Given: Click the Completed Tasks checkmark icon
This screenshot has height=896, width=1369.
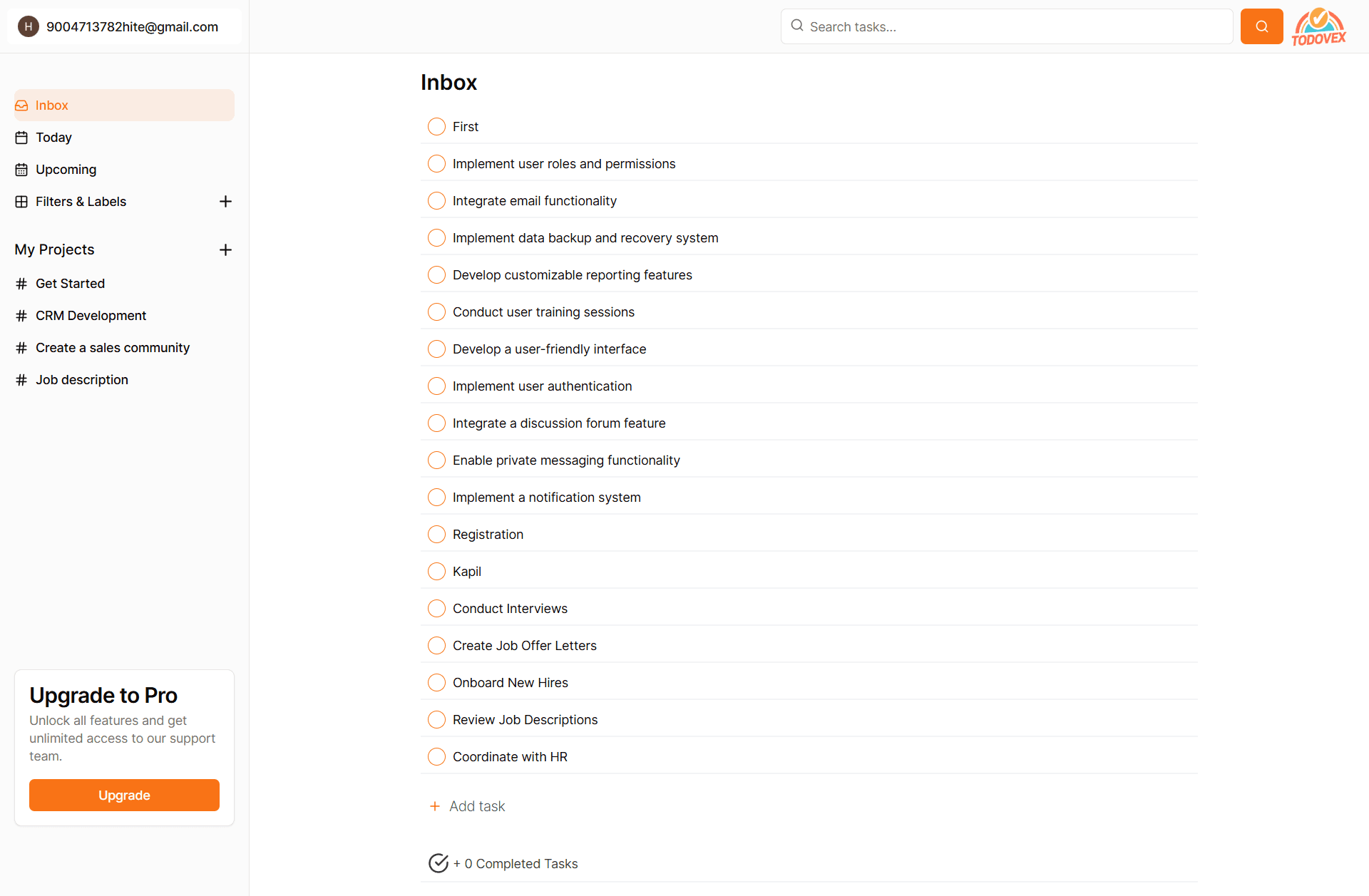Looking at the screenshot, I should (438, 863).
